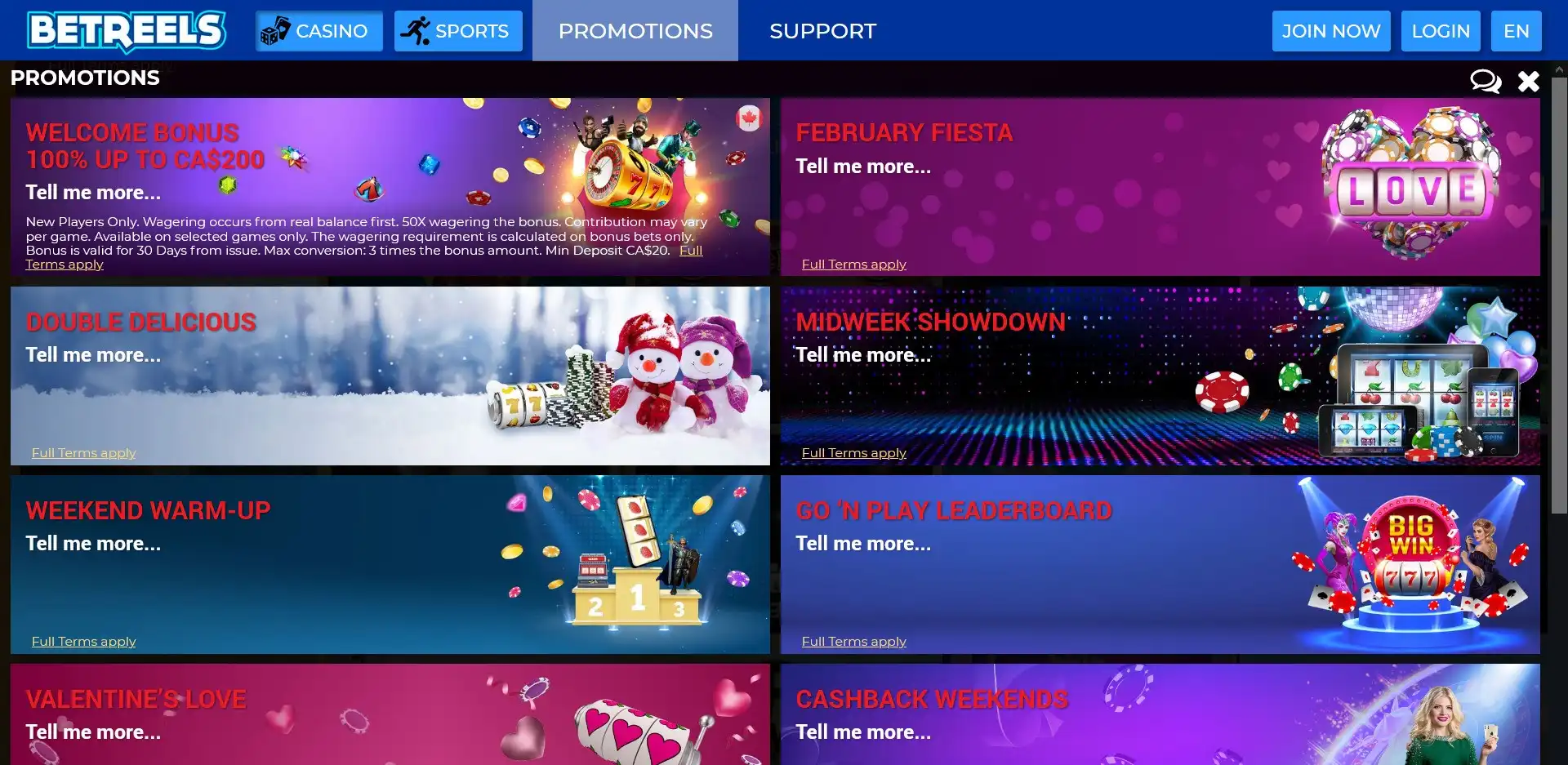Open the EN language selector
The image size is (1568, 765).
pos(1517,31)
